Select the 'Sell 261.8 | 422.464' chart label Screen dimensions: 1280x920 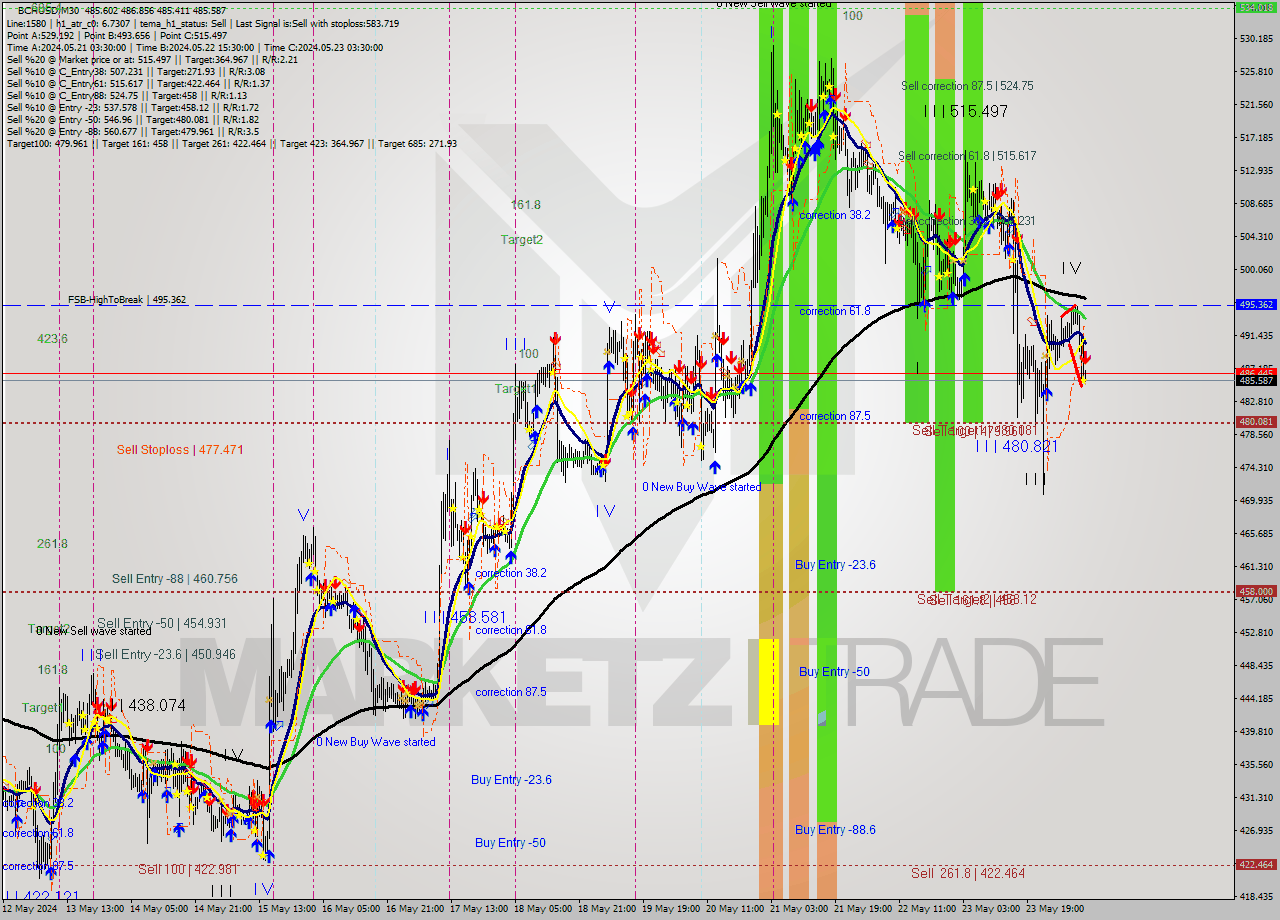968,873
